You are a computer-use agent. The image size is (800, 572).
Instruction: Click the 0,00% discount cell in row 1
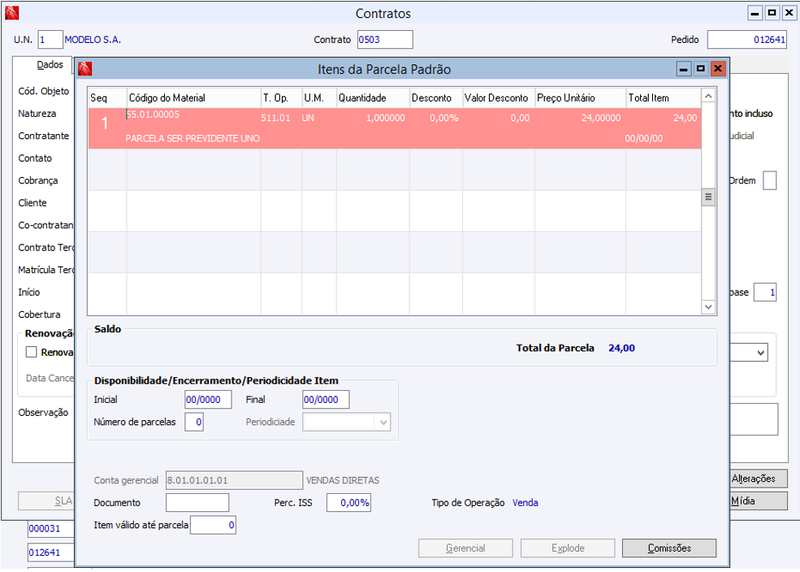tap(444, 118)
